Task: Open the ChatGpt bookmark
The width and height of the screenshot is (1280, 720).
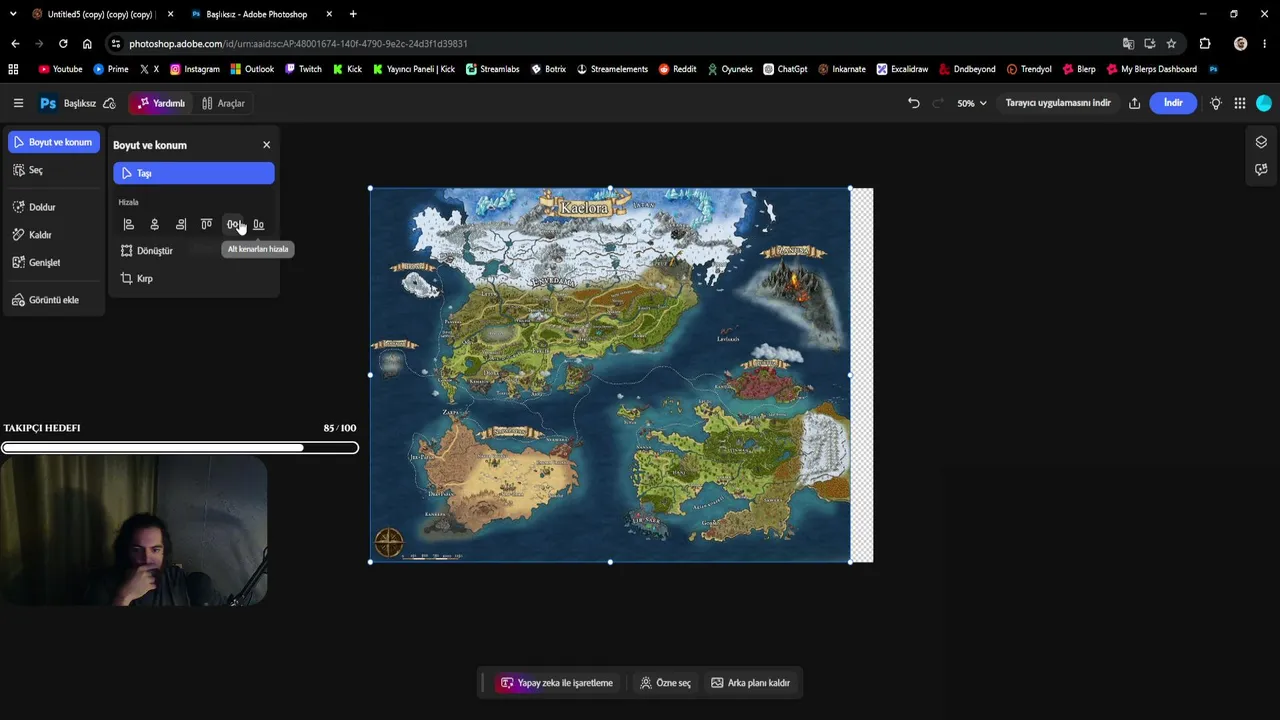Action: coord(785,69)
